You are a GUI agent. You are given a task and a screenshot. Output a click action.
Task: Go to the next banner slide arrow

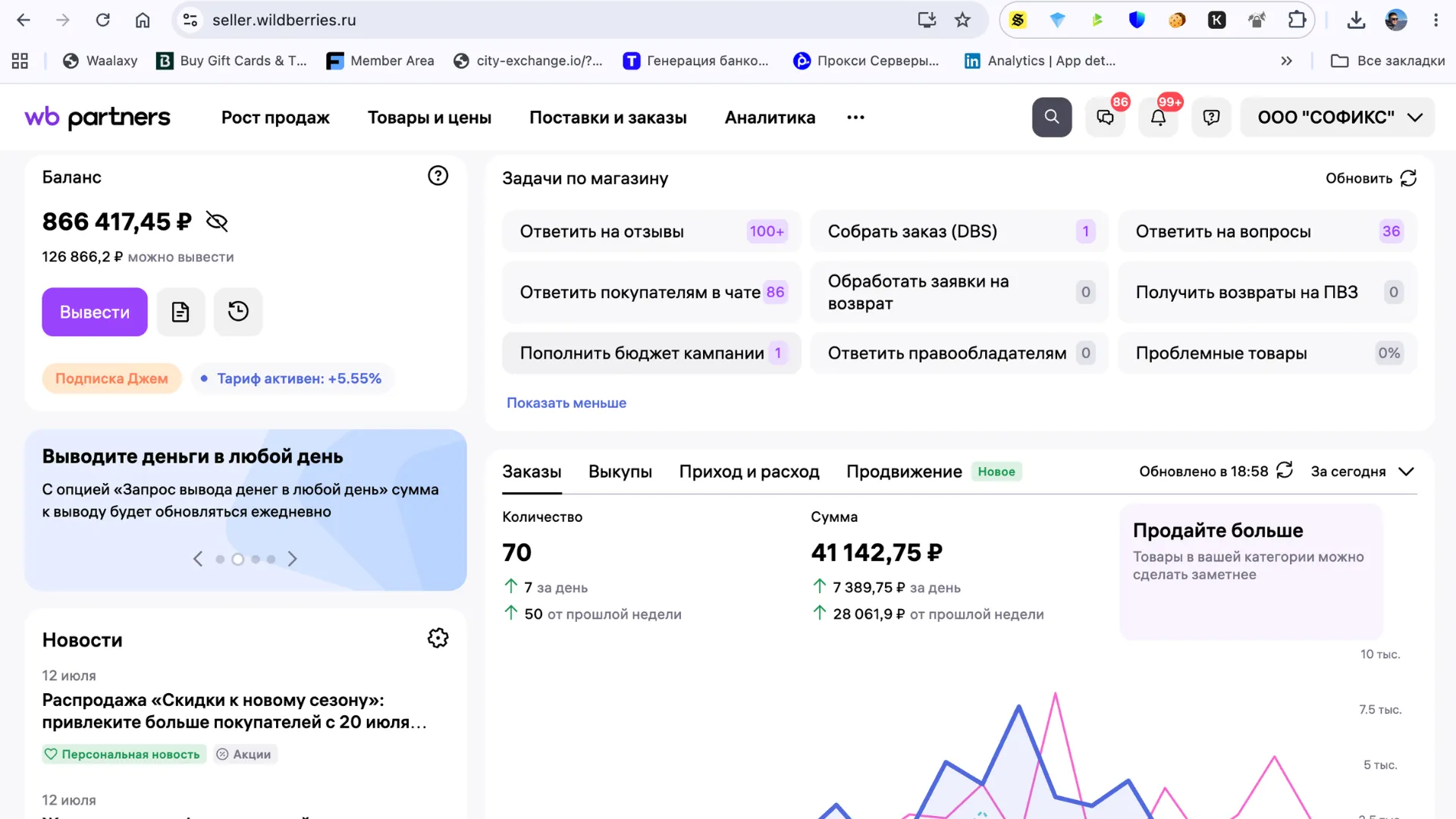[293, 559]
